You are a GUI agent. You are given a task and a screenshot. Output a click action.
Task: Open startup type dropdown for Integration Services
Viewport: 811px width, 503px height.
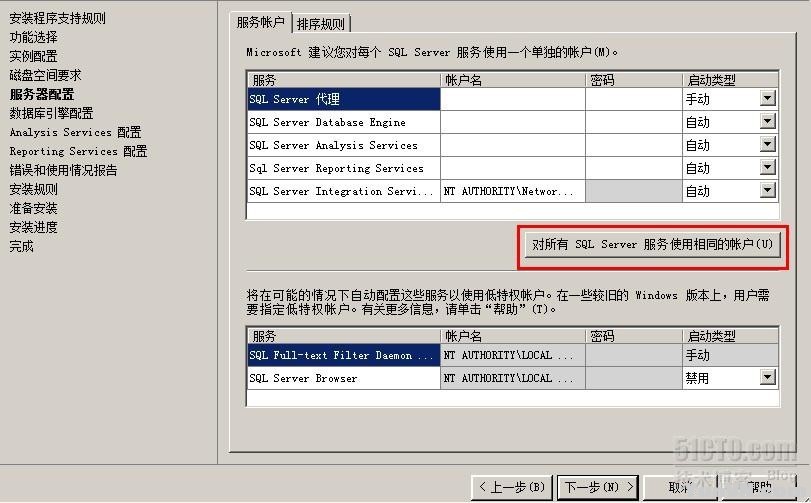[768, 190]
